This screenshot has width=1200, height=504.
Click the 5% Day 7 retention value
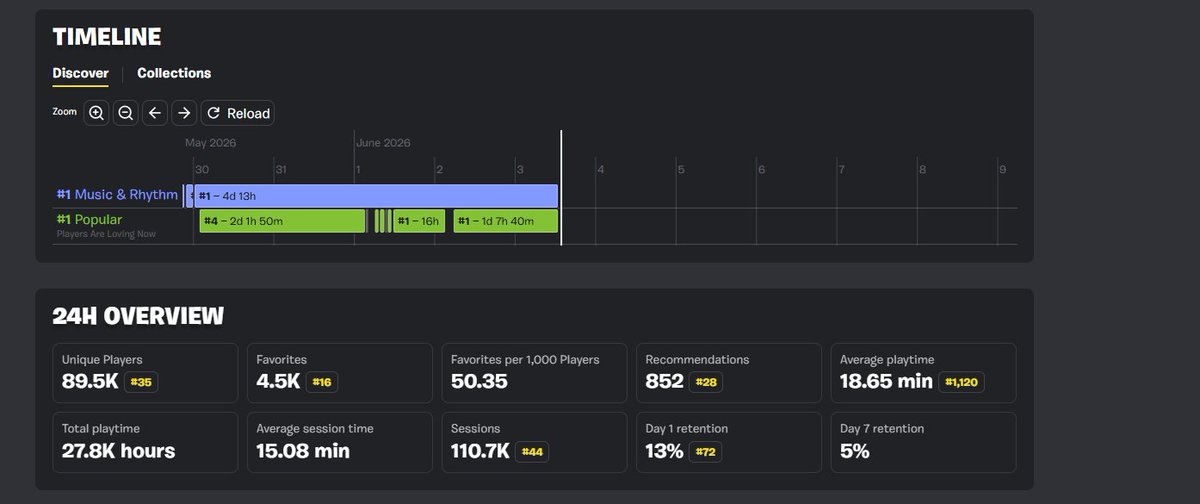tap(854, 451)
